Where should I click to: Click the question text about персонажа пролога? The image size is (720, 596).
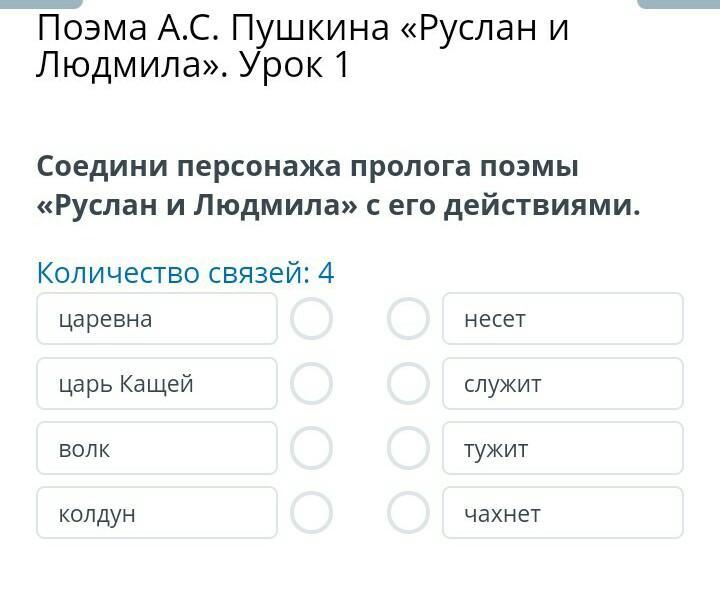338,185
